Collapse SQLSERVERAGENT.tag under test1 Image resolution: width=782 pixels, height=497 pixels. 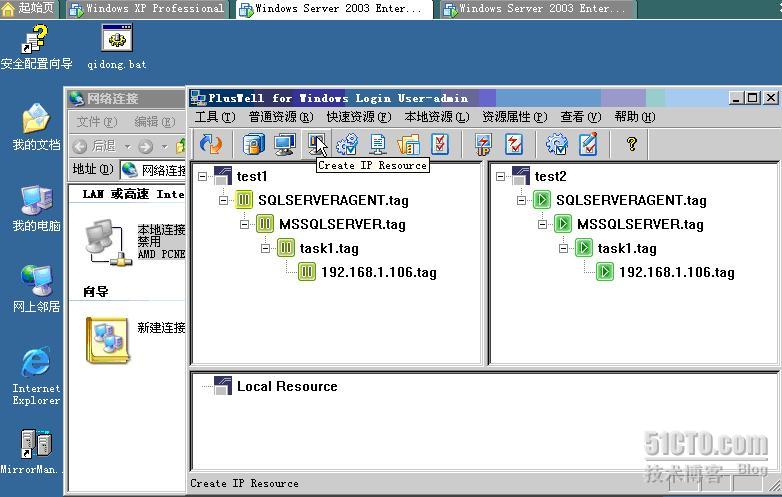pyautogui.click(x=223, y=200)
